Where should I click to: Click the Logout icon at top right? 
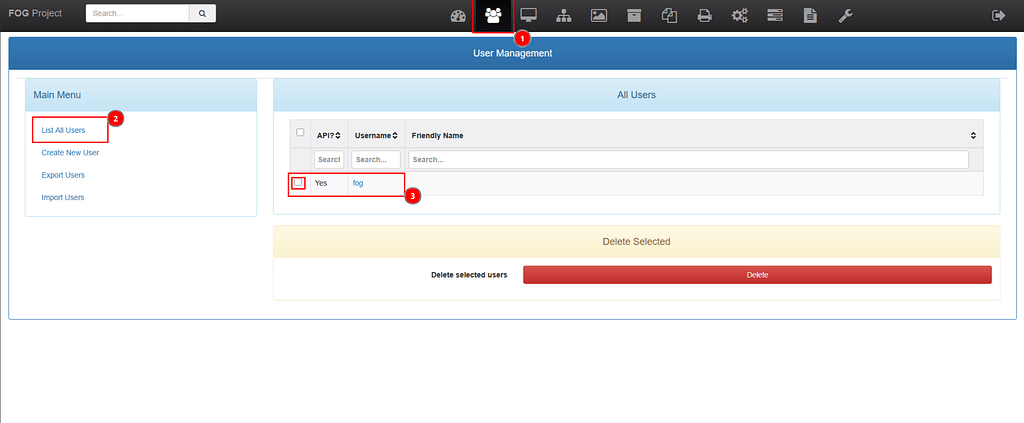click(997, 15)
